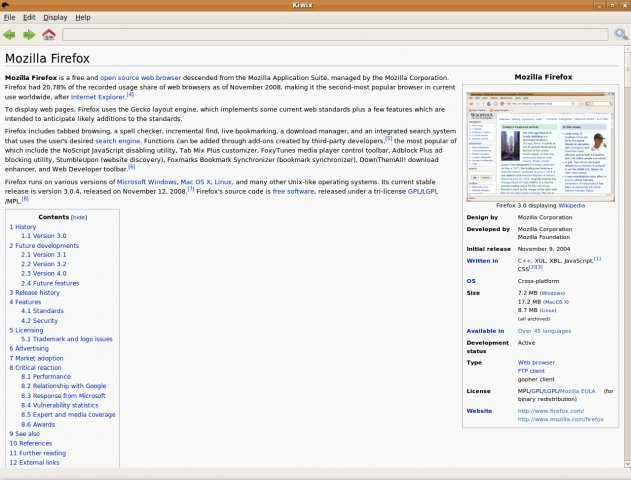The width and height of the screenshot is (631, 480).
Task: Jump to footnote [7]
Action: click(191, 189)
